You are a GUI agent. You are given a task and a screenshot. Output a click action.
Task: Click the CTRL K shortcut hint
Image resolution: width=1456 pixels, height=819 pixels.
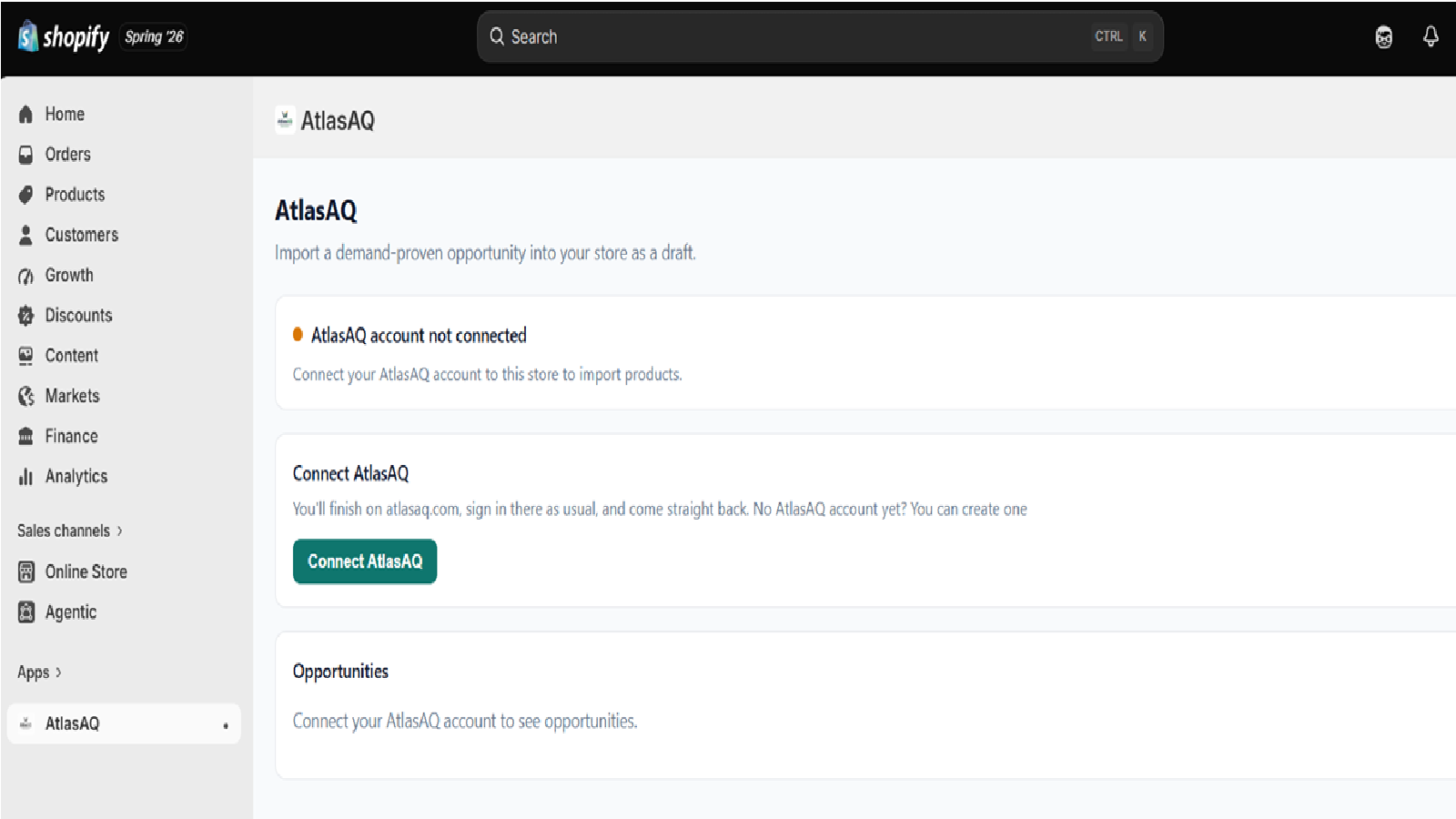tap(1122, 36)
